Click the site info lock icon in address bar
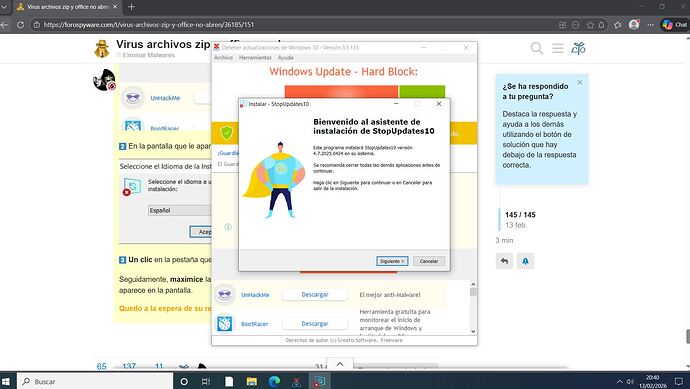Viewport: 690px width, 389px height. (37, 25)
